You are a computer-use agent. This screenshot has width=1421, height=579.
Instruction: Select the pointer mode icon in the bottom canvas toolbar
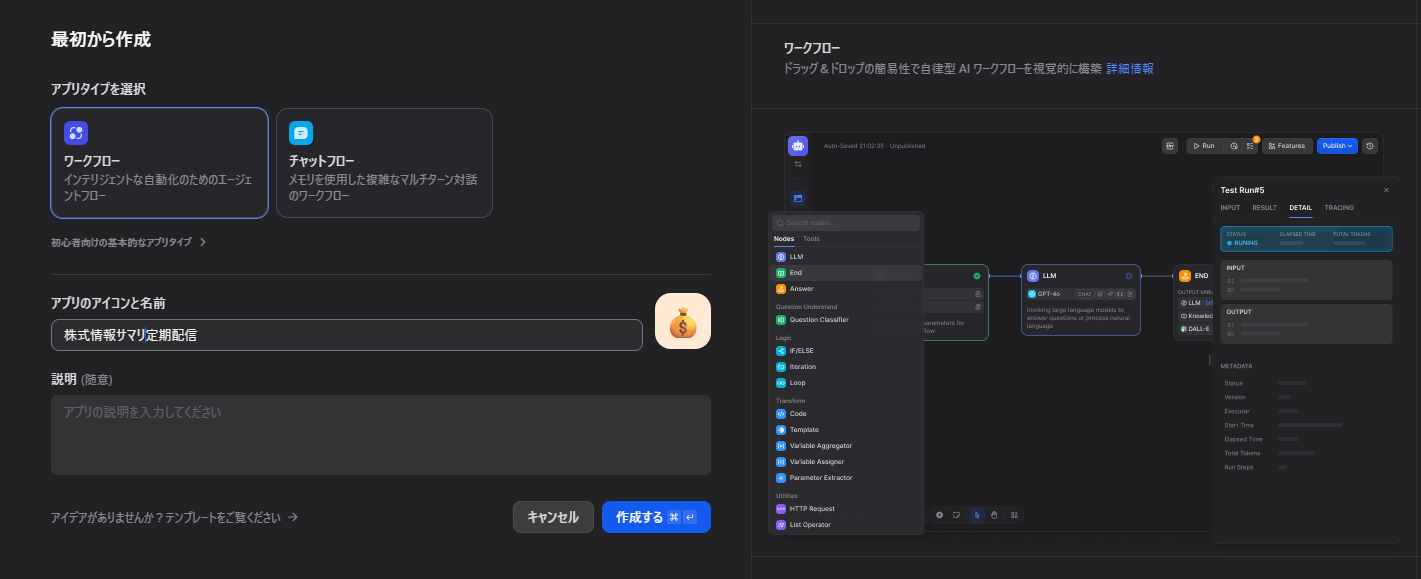tap(978, 515)
